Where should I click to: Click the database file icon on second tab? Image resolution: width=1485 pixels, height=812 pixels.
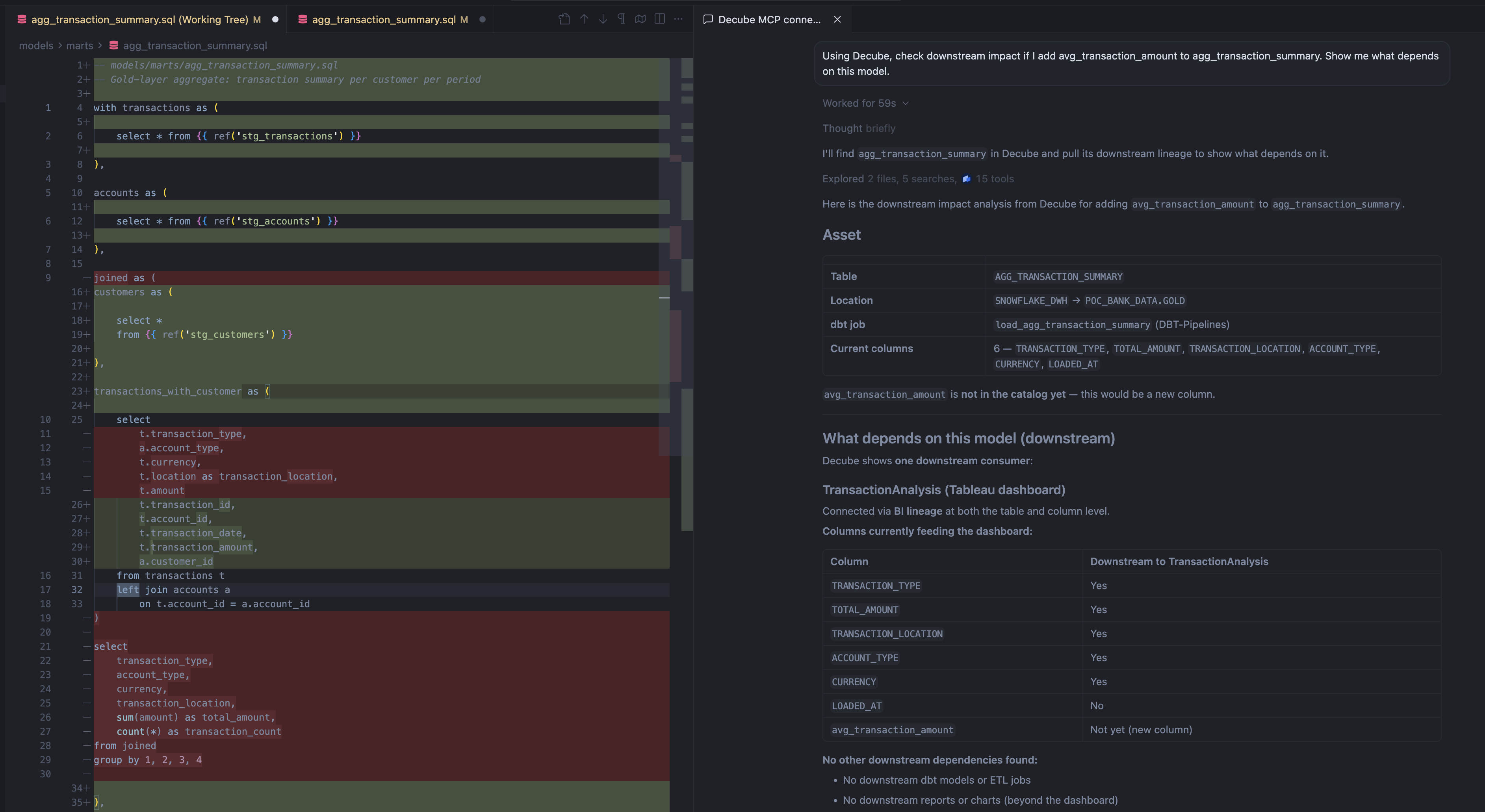[302, 20]
